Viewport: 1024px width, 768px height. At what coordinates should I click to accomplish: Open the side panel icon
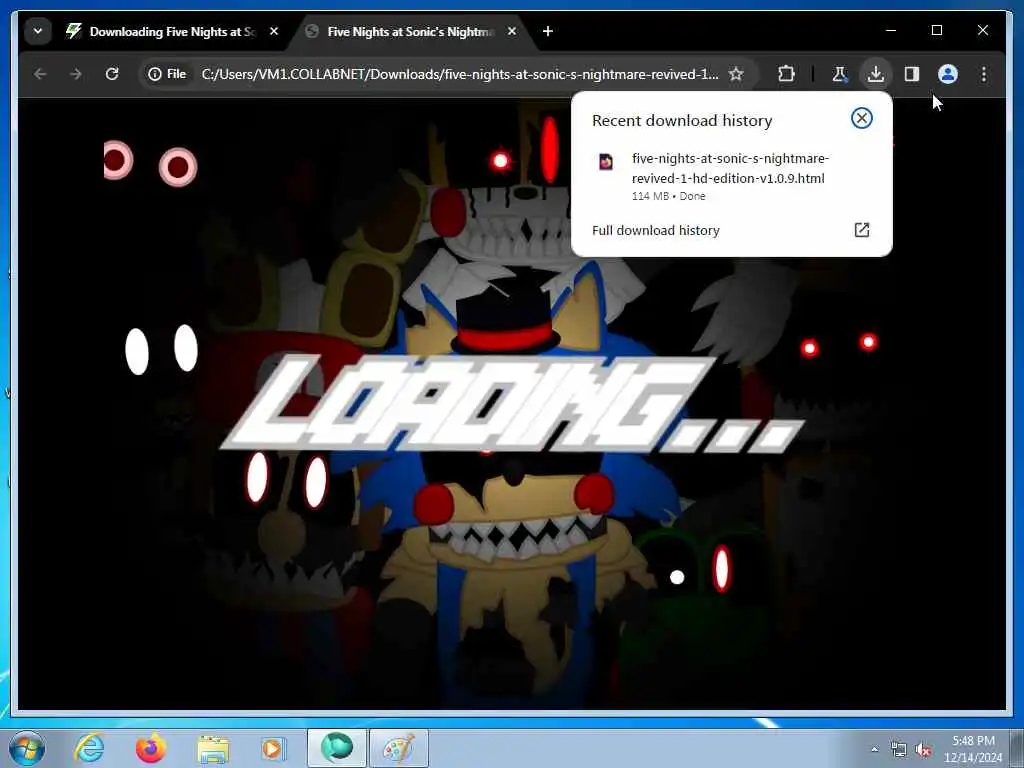[912, 74]
